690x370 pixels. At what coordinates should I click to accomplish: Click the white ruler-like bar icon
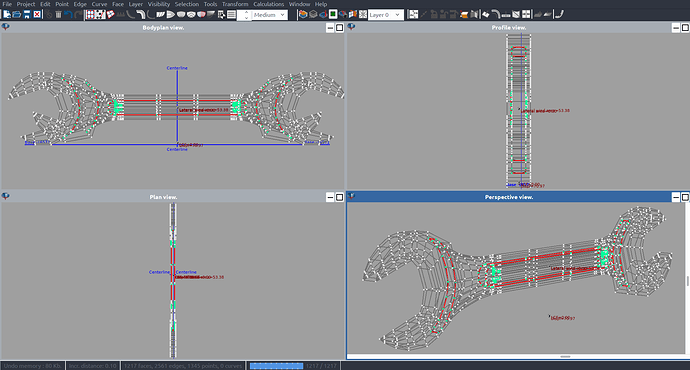[506, 15]
